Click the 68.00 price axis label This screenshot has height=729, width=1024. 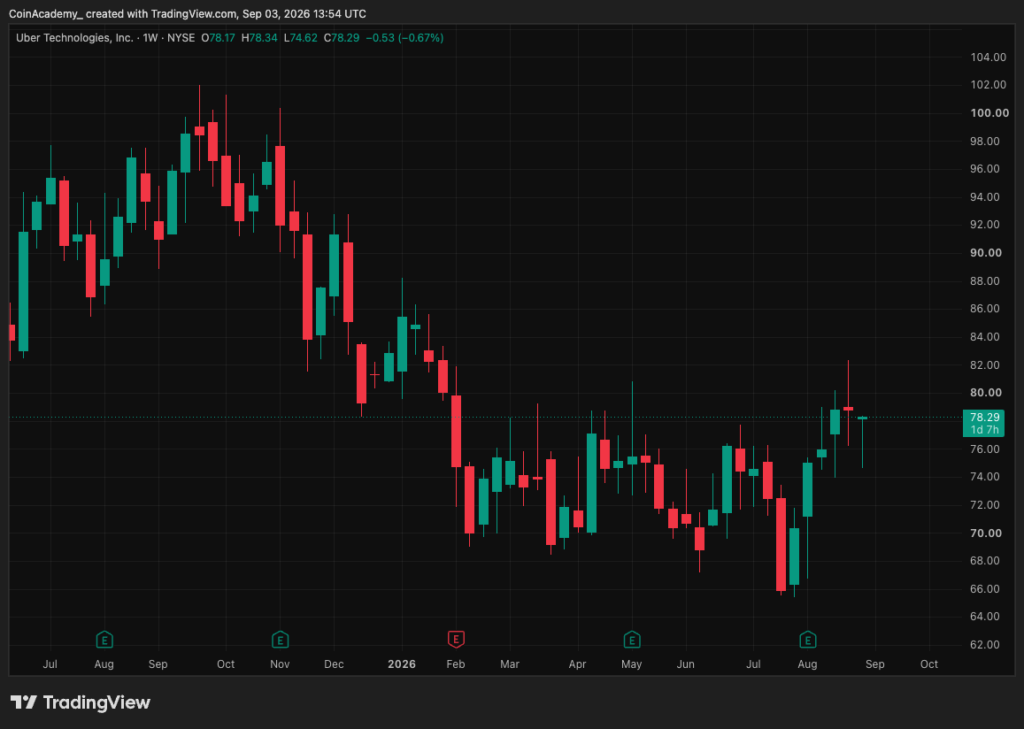(x=984, y=560)
